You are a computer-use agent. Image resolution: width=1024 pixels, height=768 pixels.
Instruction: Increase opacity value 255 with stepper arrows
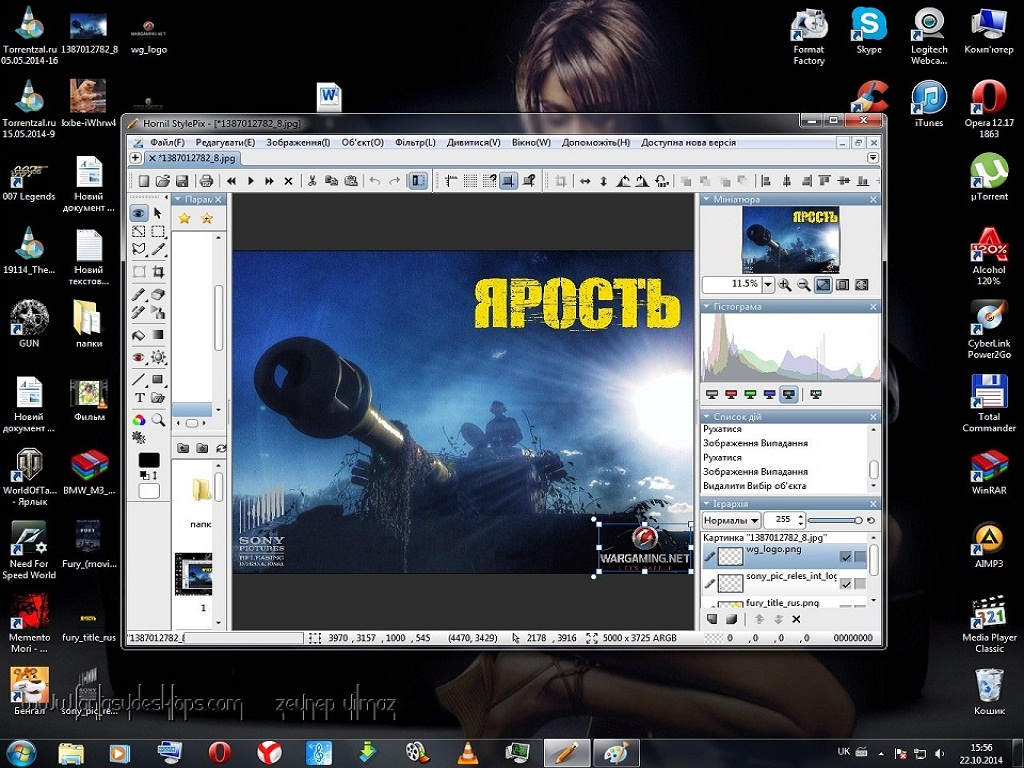point(801,517)
